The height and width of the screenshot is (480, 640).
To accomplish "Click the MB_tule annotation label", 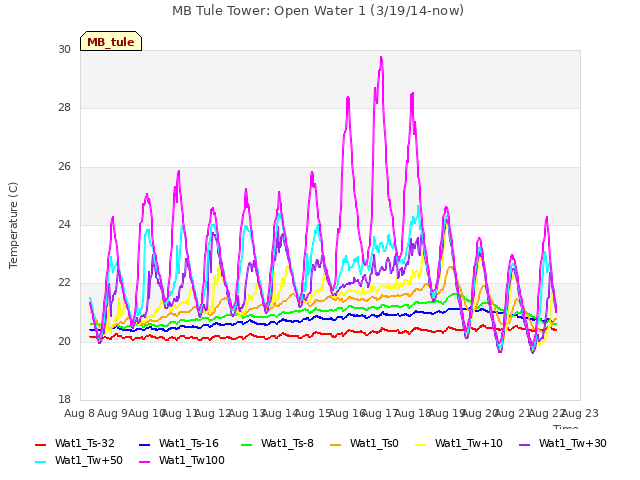I will [111, 41].
